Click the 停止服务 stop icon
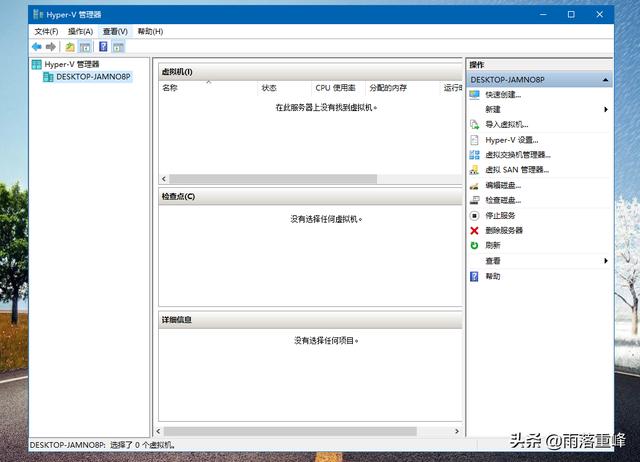The width and height of the screenshot is (640, 462). 474,215
